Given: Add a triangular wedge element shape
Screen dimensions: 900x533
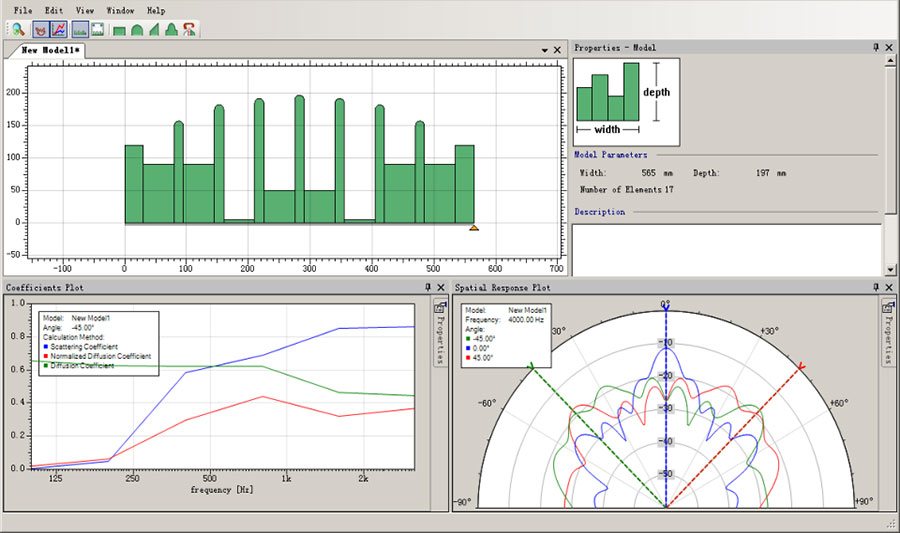Looking at the screenshot, I should coord(154,30).
